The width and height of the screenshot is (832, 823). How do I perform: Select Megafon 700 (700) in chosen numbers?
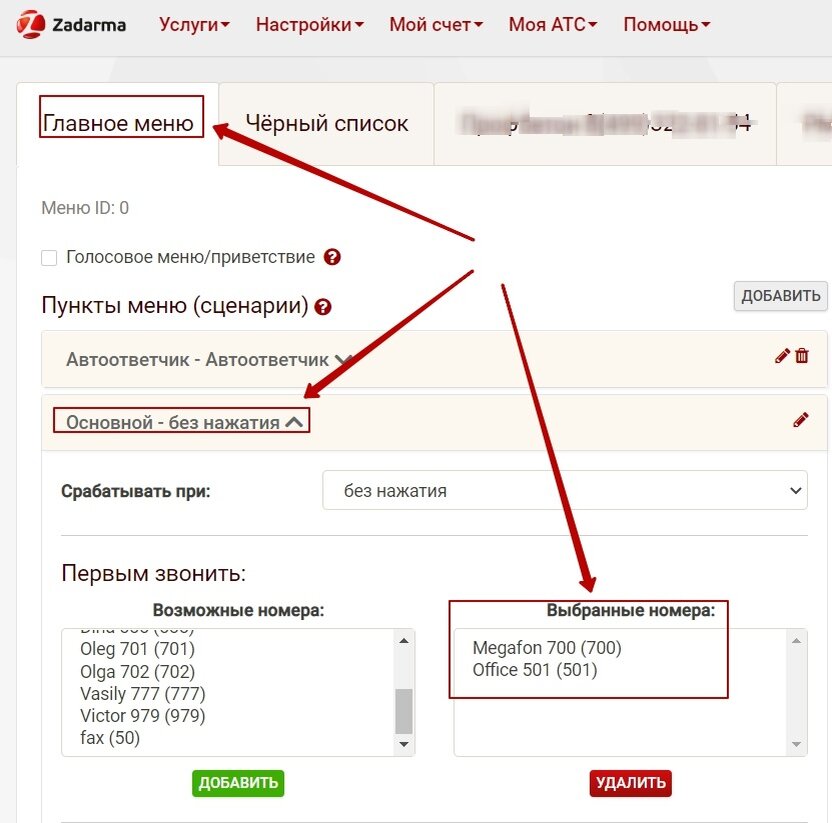(x=547, y=648)
